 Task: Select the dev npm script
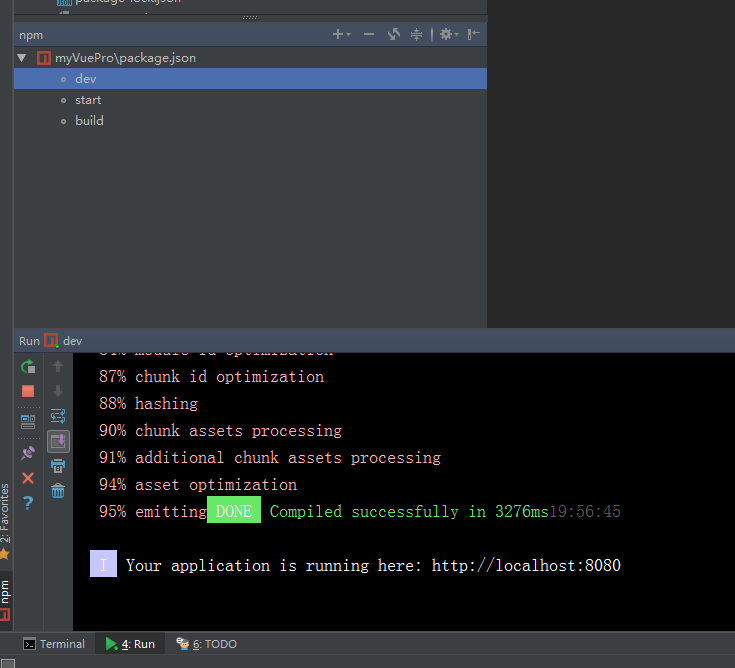(250, 79)
